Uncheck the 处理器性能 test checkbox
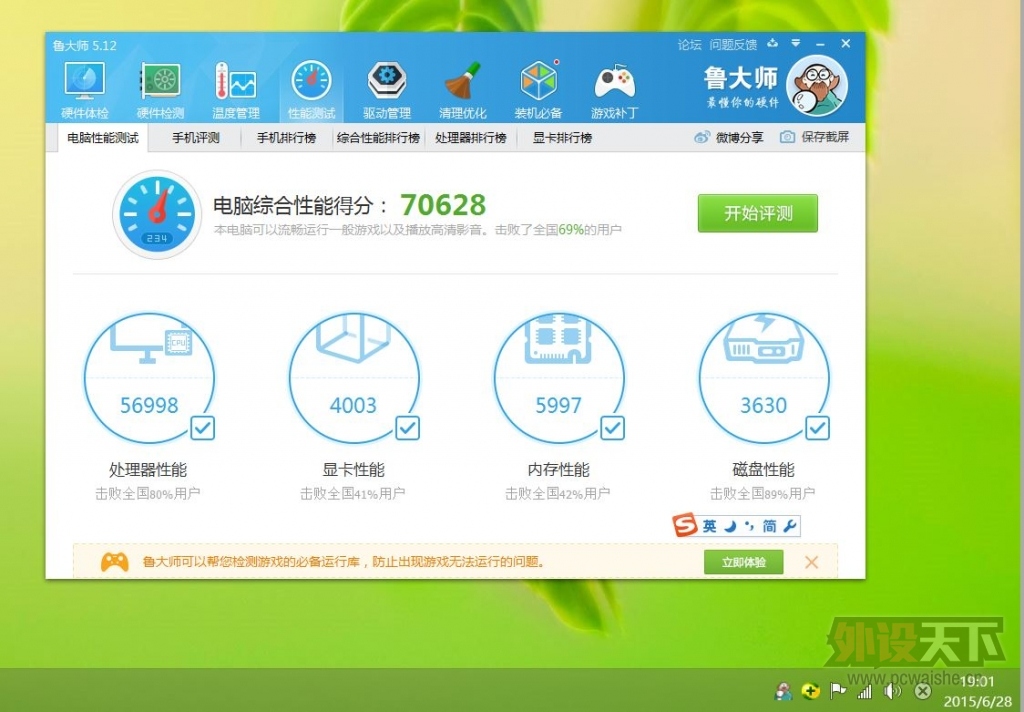The height and width of the screenshot is (712, 1024). pyautogui.click(x=203, y=428)
